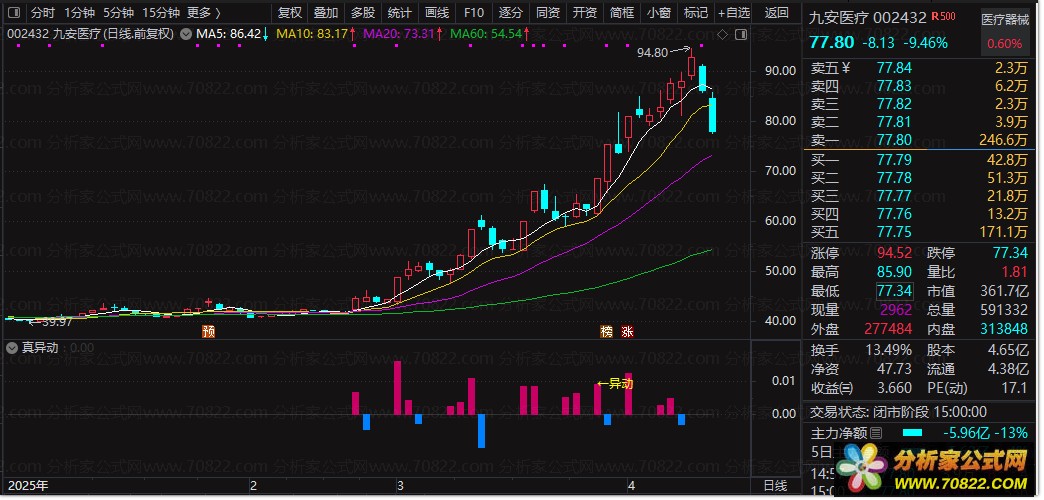Switch to 5分钟 chart period
The width and height of the screenshot is (1044, 500).
(119, 12)
